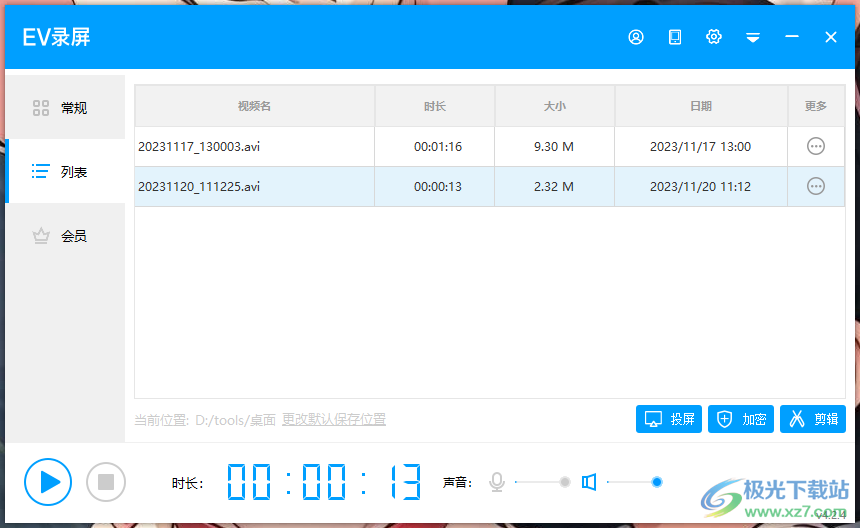This screenshot has width=860, height=528.
Task: Close the EV录屏 window
Action: coord(830,37)
